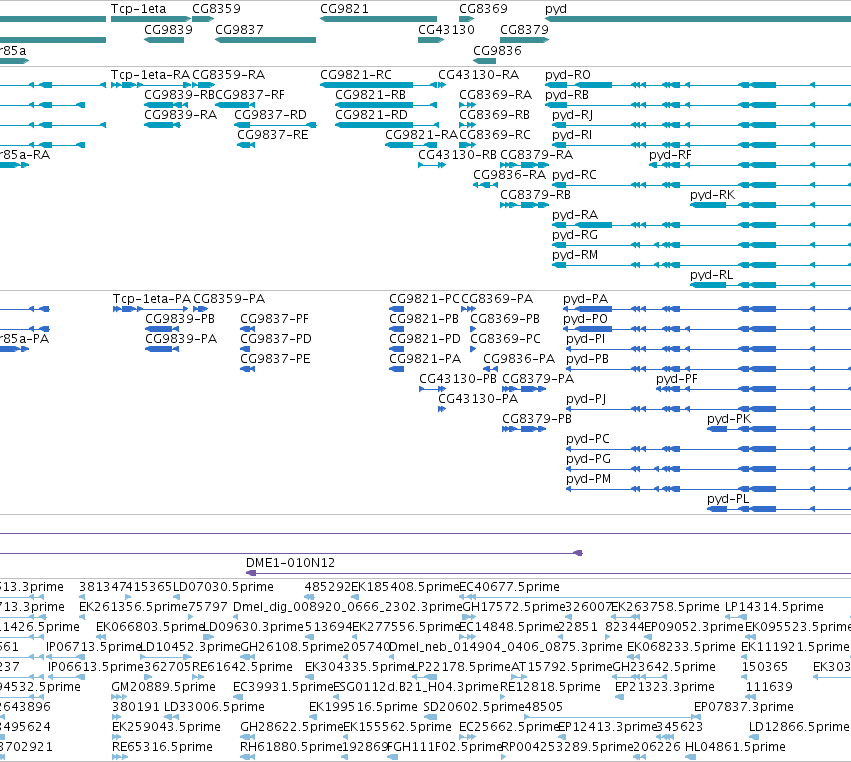Select EST HL04861.5prime
This screenshot has width=851, height=762.
click(735, 747)
